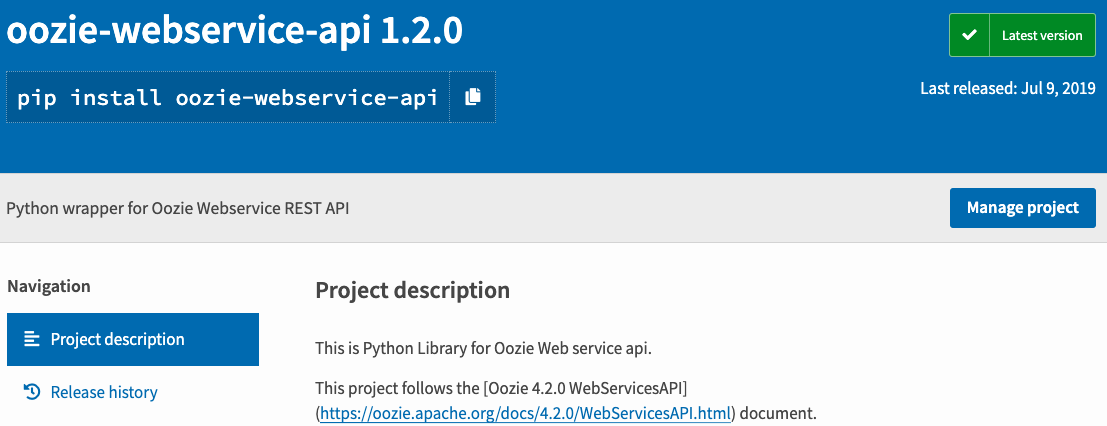Click the pip install oozie-webservice-api command text
1107x426 pixels.
(228, 97)
